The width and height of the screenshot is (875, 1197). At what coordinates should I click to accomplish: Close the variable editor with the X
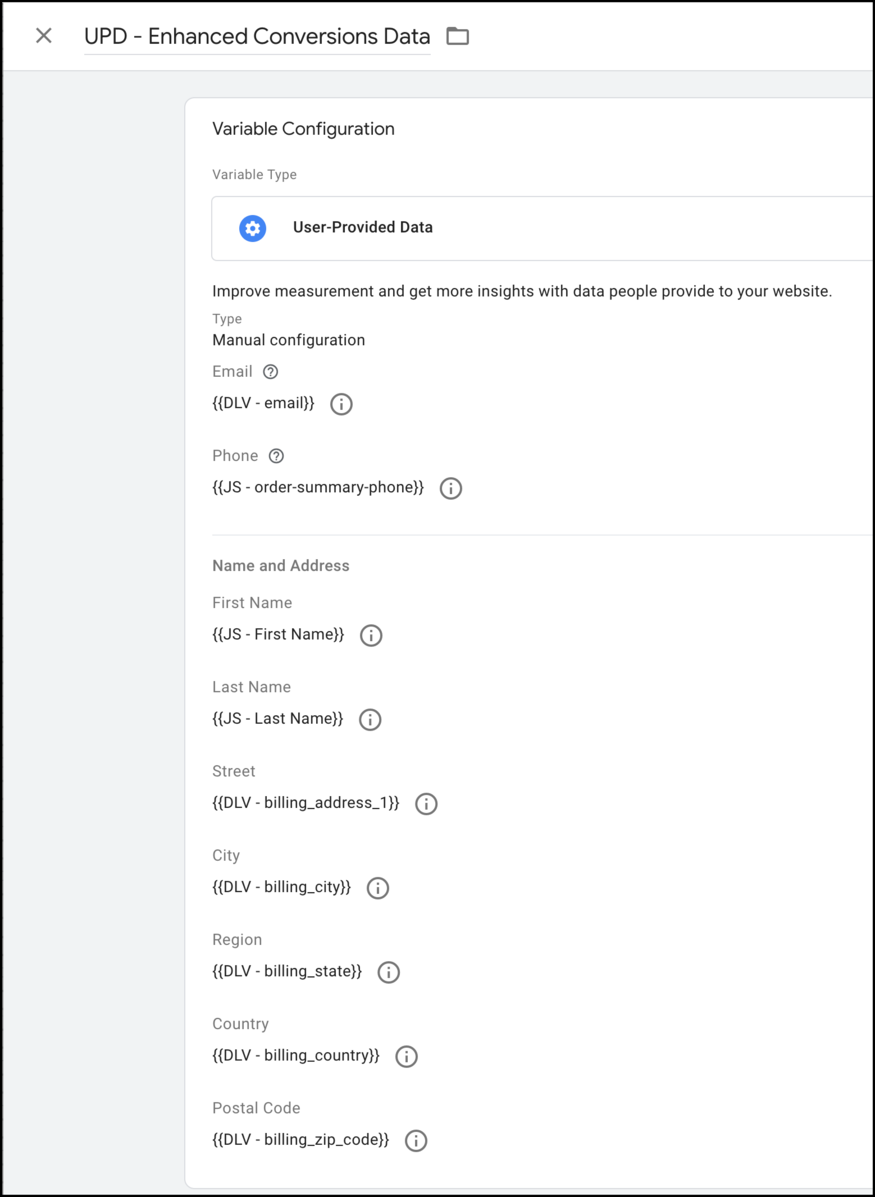(x=44, y=36)
